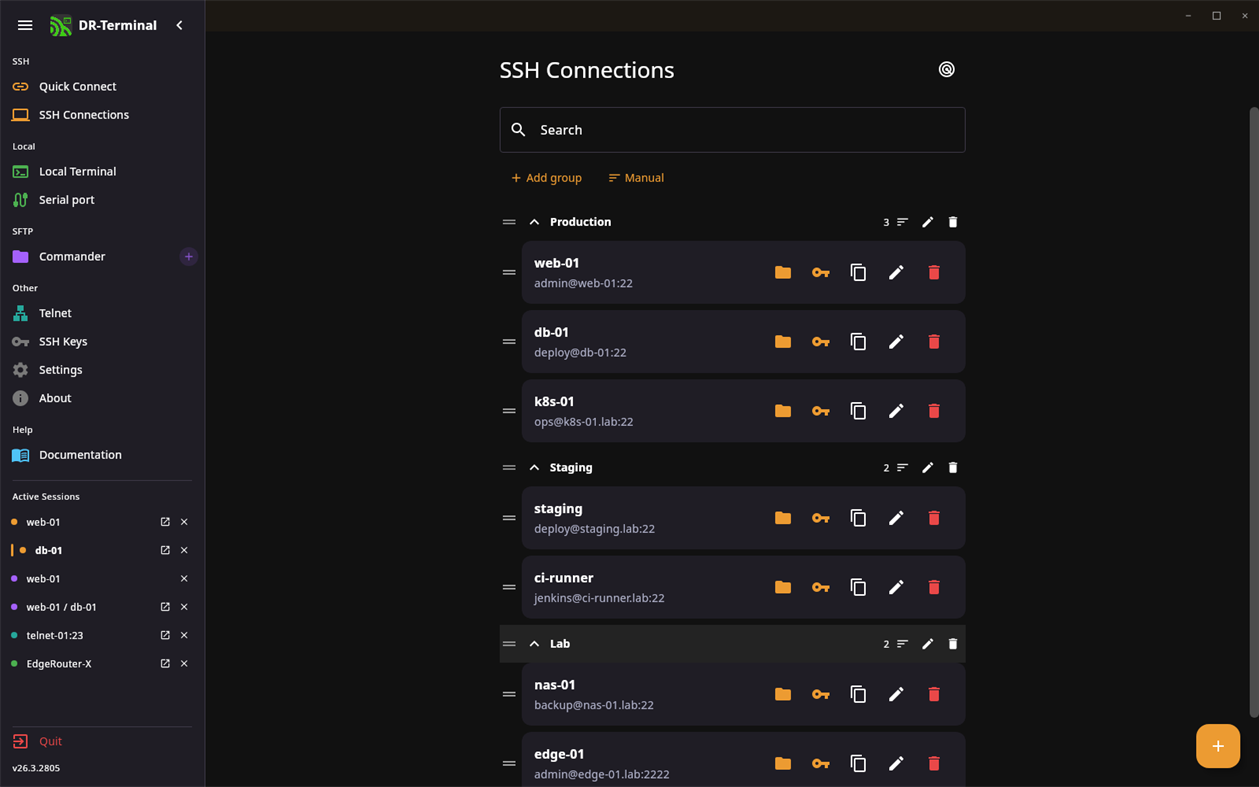1259x787 pixels.
Task: Duplicate the k8s-01 connection
Action: 858,411
